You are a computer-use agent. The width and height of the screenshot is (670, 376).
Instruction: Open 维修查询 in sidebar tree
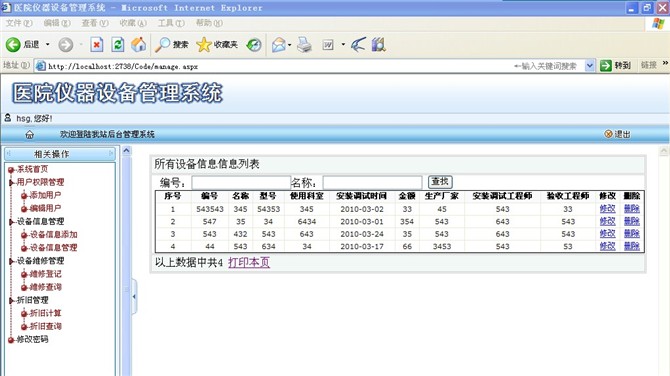pyautogui.click(x=45, y=287)
